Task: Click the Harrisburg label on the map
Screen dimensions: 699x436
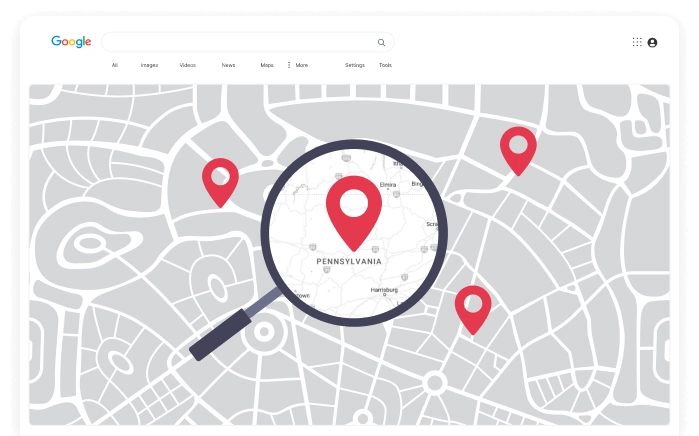Action: [x=384, y=290]
